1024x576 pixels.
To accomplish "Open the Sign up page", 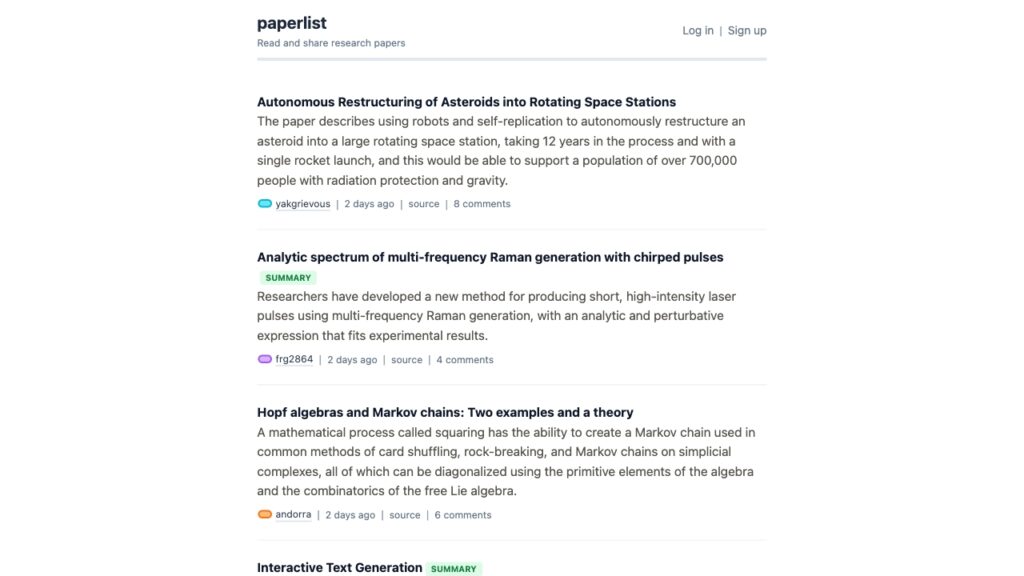I will [747, 31].
